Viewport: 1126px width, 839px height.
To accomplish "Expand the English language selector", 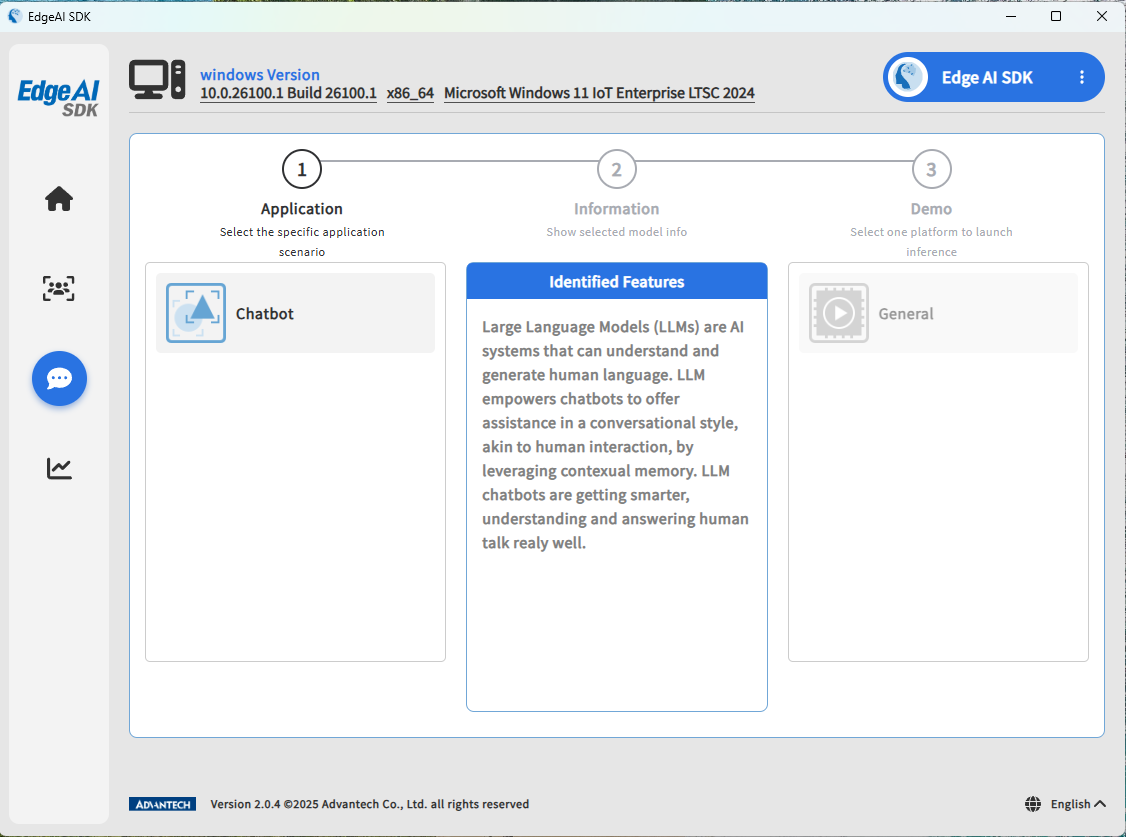I will (x=1077, y=804).
